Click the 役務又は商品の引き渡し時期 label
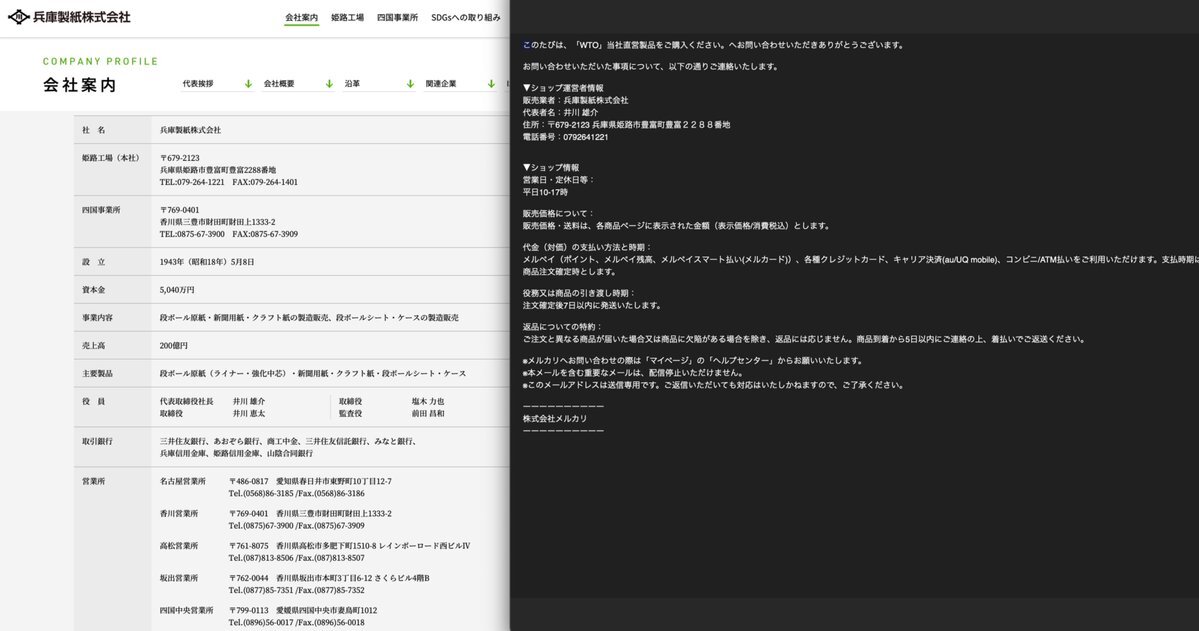1199x631 pixels. [x=580, y=294]
